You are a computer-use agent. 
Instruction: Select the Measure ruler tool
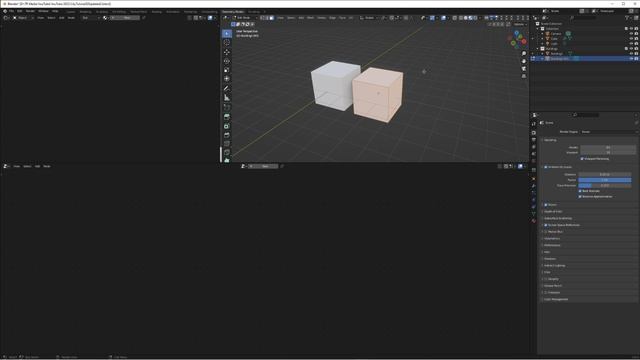227,98
